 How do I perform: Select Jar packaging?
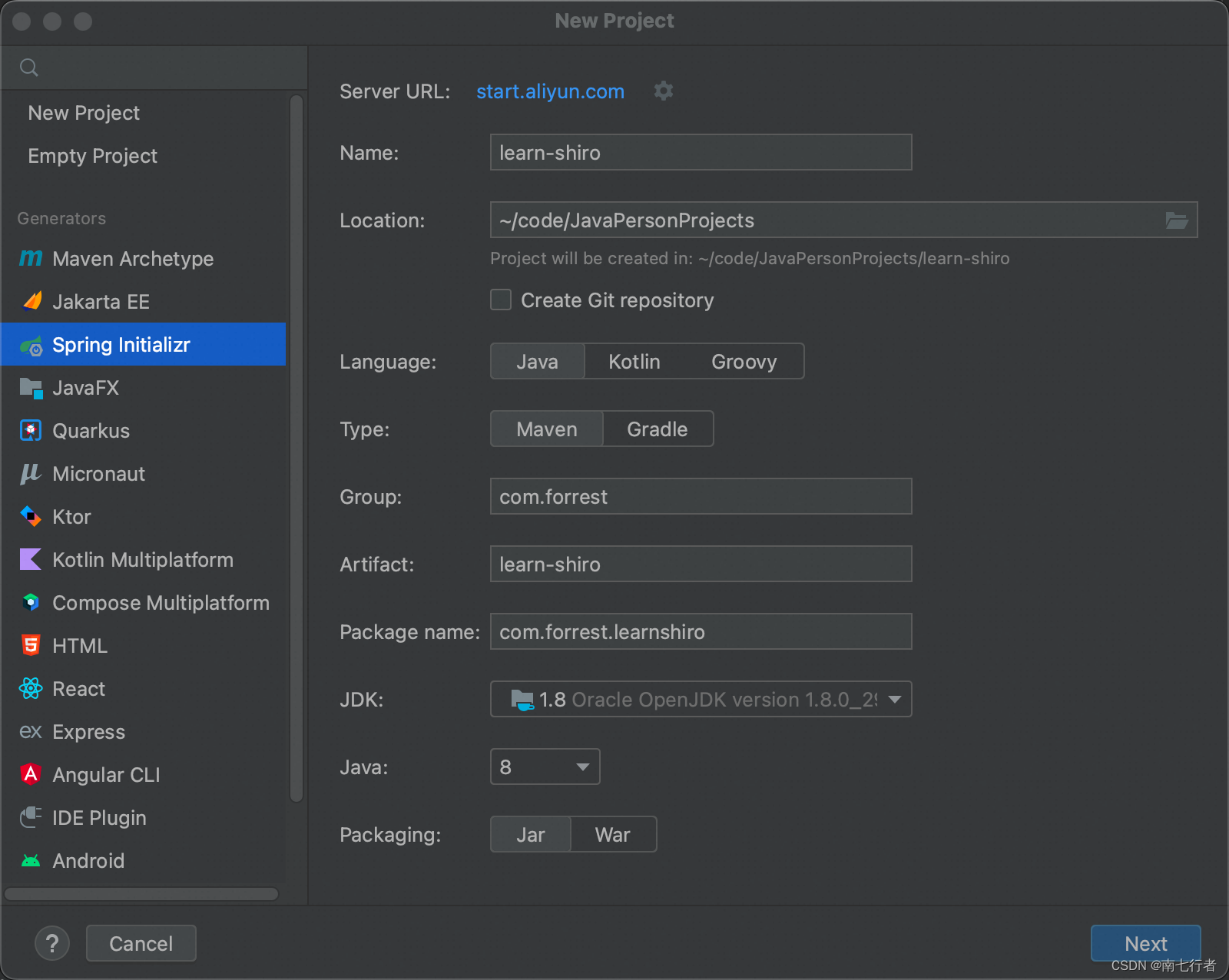tap(531, 835)
